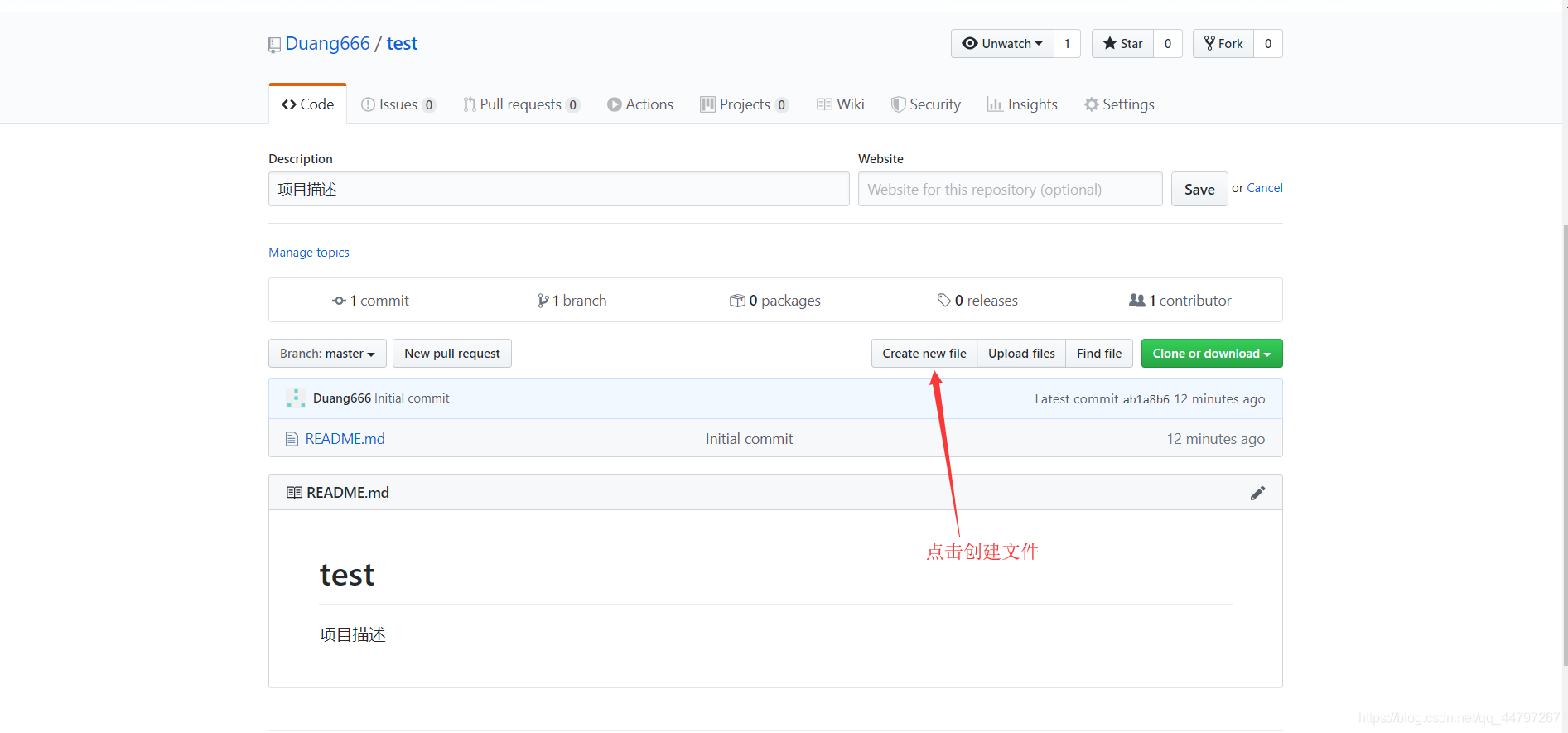The image size is (1568, 733).
Task: Click Duang666 author name in commit row
Action: (342, 398)
